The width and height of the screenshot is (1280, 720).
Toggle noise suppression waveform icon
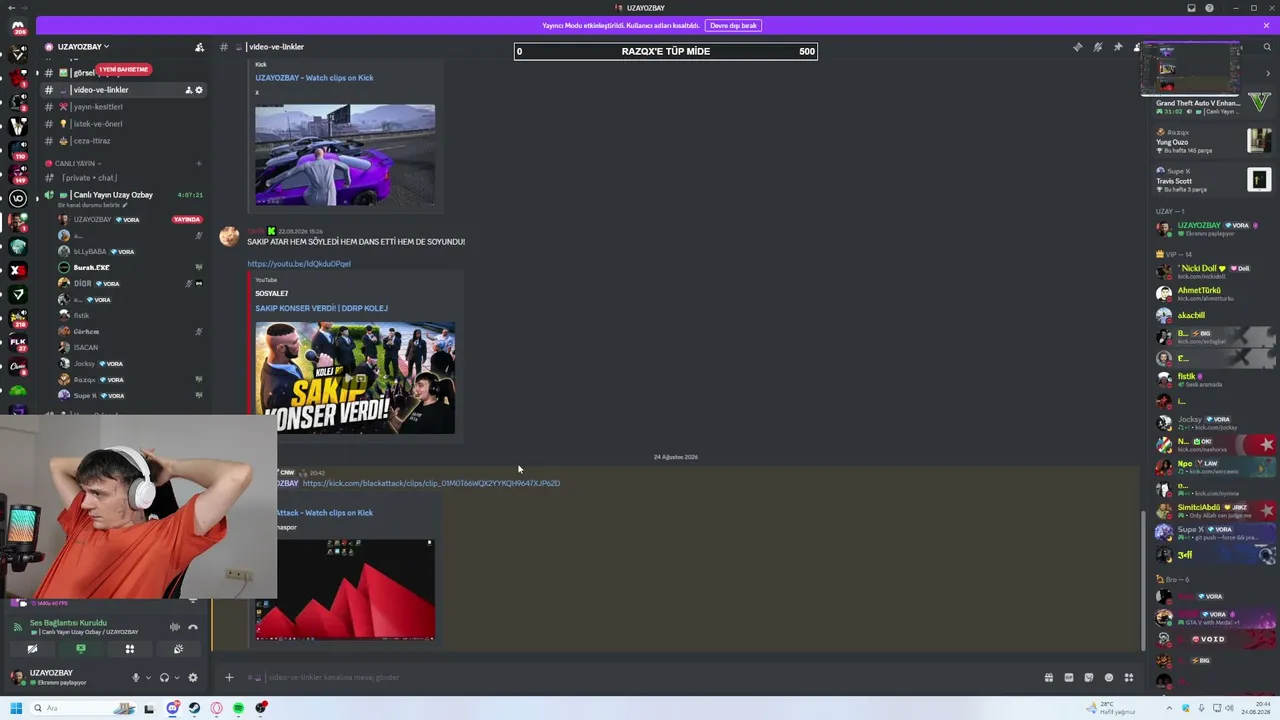pyautogui.click(x=174, y=627)
